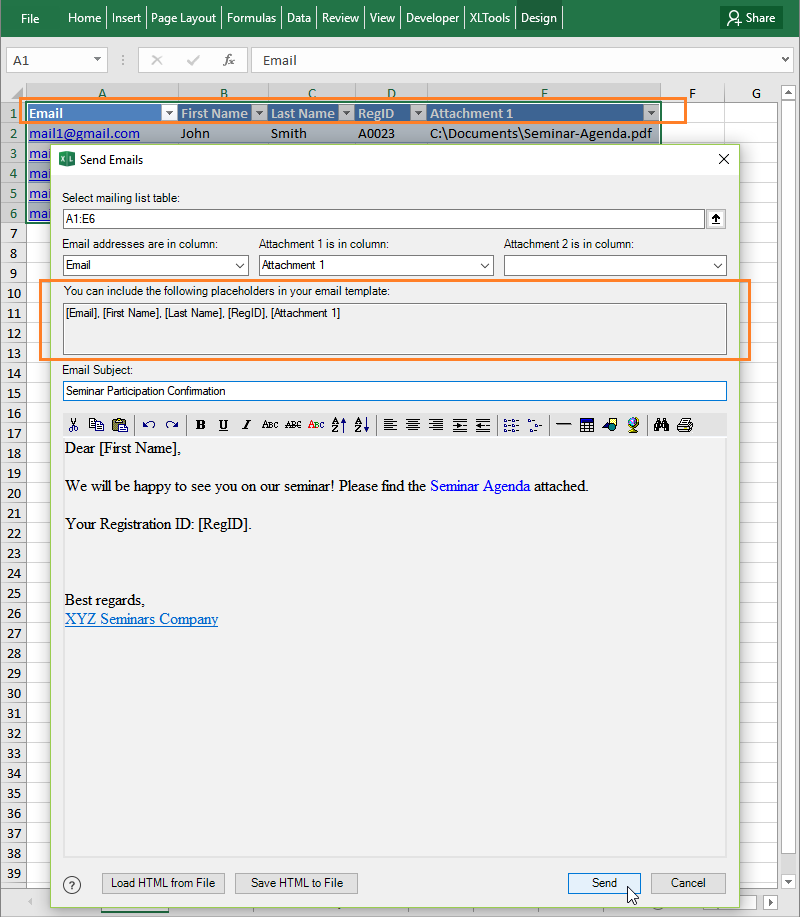Insert a hyperlink using the globe icon
800x917 pixels.
coord(631,424)
